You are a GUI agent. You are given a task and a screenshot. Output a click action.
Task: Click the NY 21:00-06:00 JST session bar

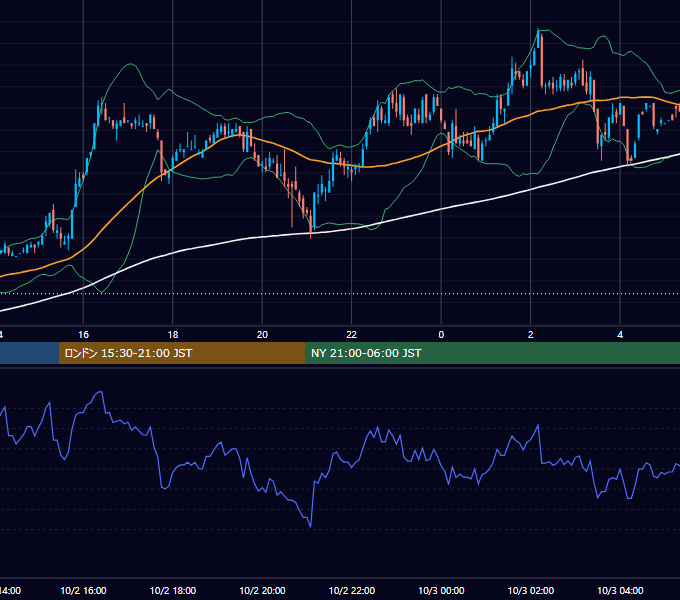[x=493, y=353]
